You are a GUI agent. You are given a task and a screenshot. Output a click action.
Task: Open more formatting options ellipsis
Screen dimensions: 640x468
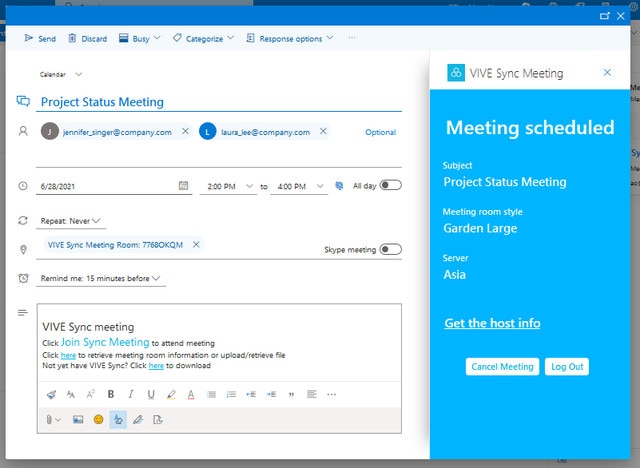coord(331,394)
